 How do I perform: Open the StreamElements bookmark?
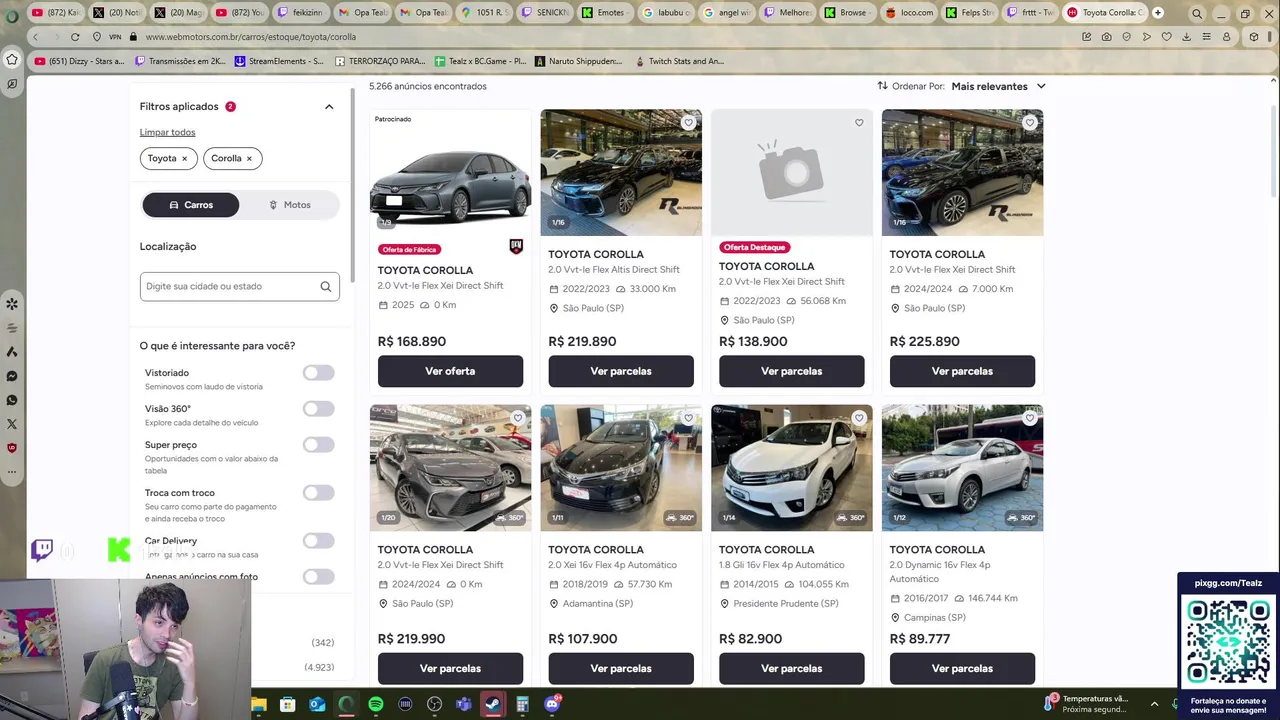tap(279, 61)
